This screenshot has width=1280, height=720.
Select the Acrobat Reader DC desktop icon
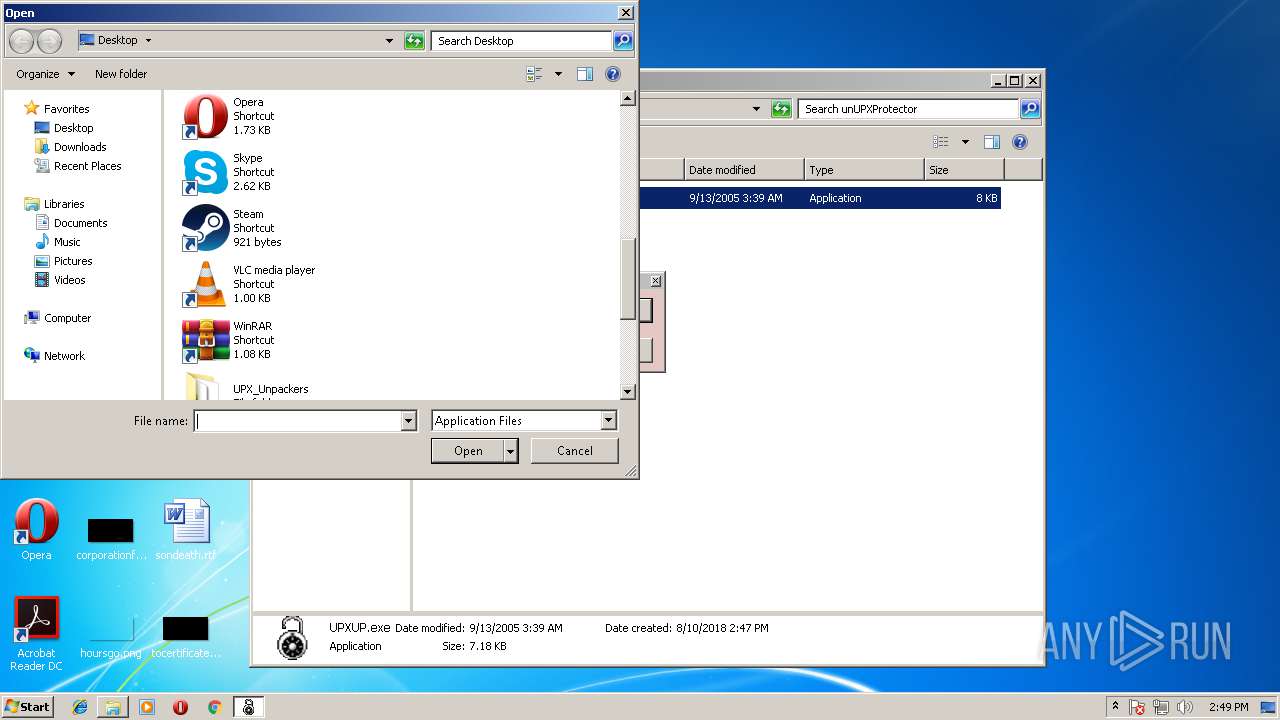point(36,634)
